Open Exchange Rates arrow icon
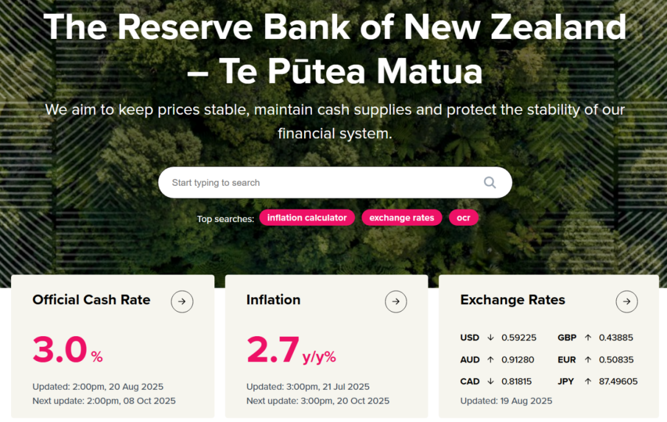Screen dimensions: 667x422 pos(627,302)
